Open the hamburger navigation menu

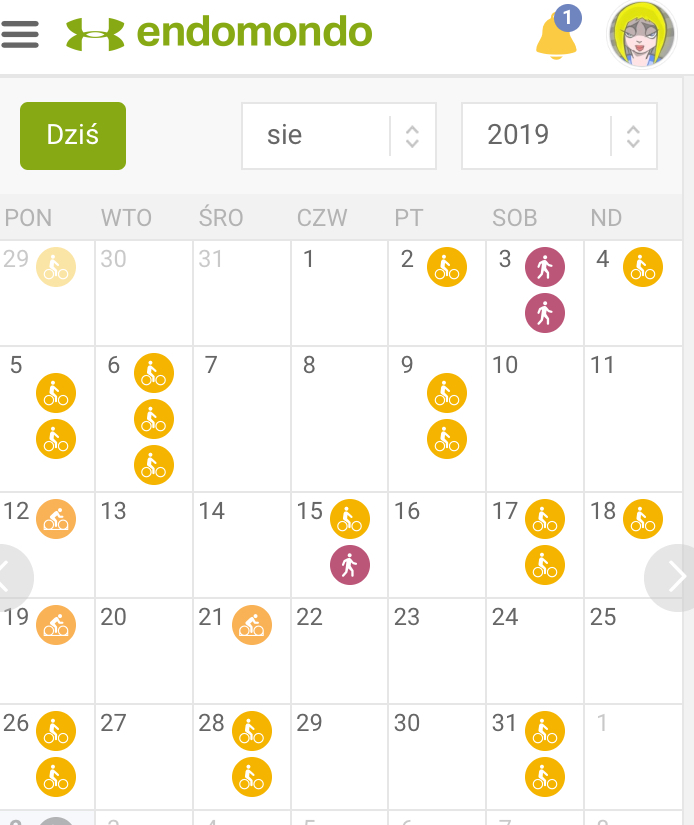20,34
